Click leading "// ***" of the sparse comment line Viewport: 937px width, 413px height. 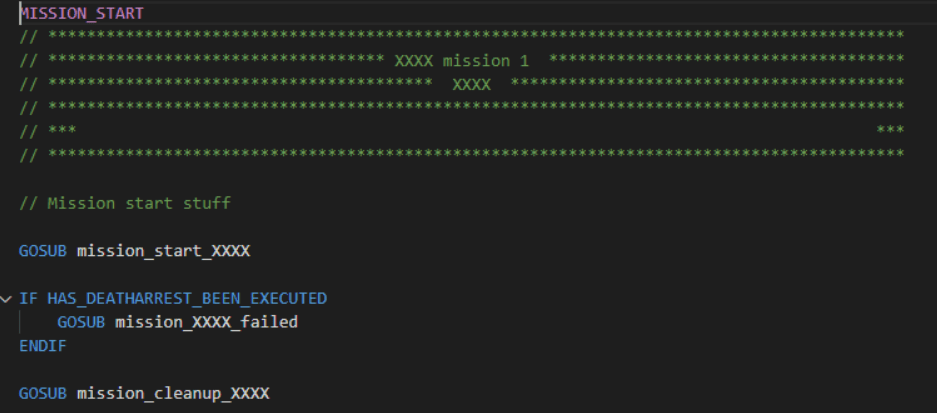pyautogui.click(x=48, y=131)
